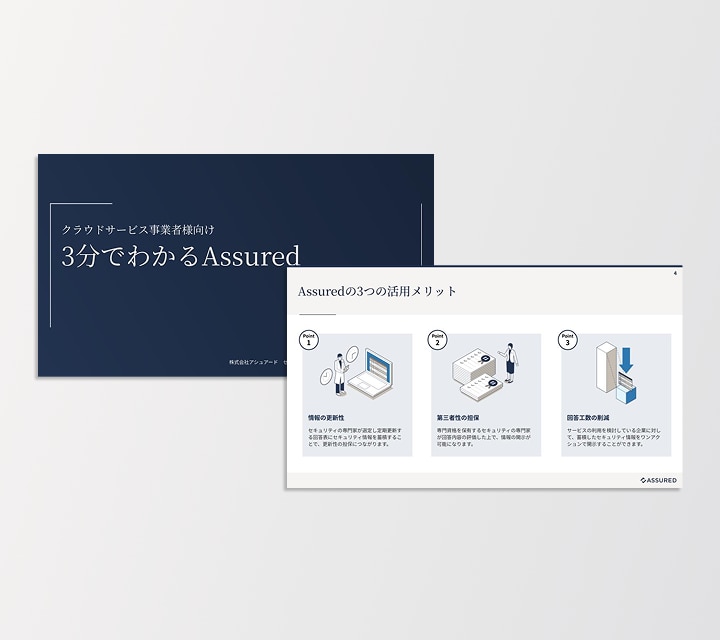Viewport: 720px width, 640px height.
Task: Click the 'Assuredの3つの活用メリット' heading
Action: [x=377, y=292]
